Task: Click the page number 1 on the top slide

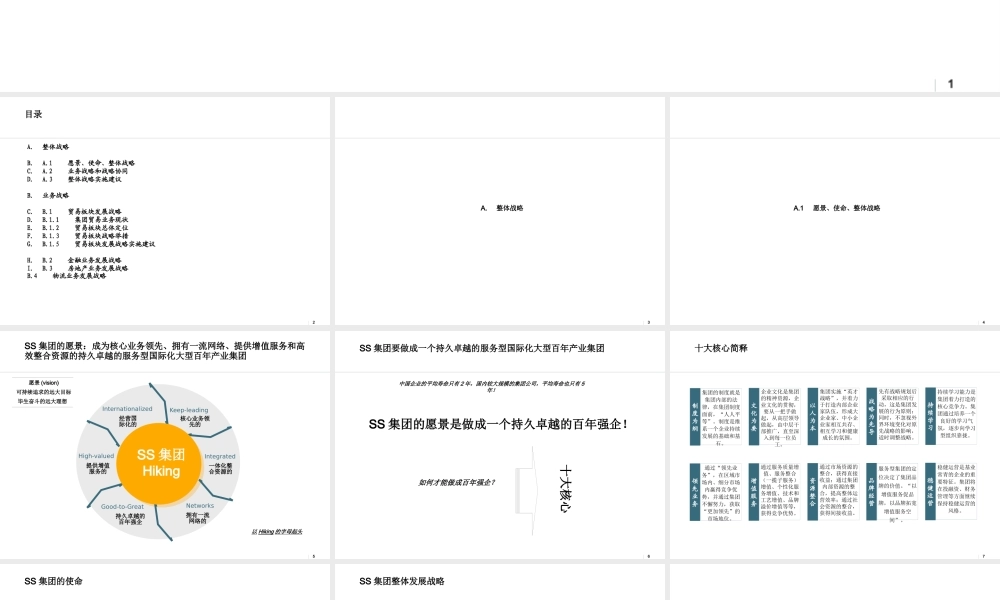Action: 950,84
